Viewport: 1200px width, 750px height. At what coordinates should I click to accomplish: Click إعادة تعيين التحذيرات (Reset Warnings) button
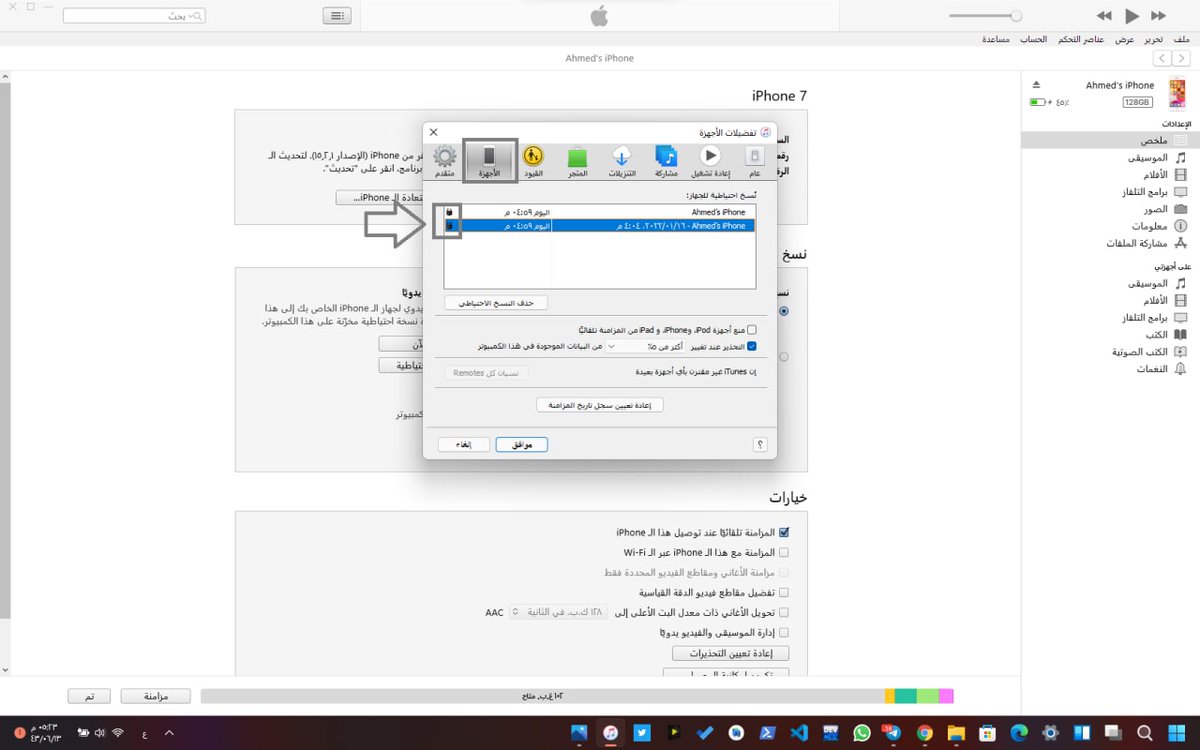tap(730, 653)
